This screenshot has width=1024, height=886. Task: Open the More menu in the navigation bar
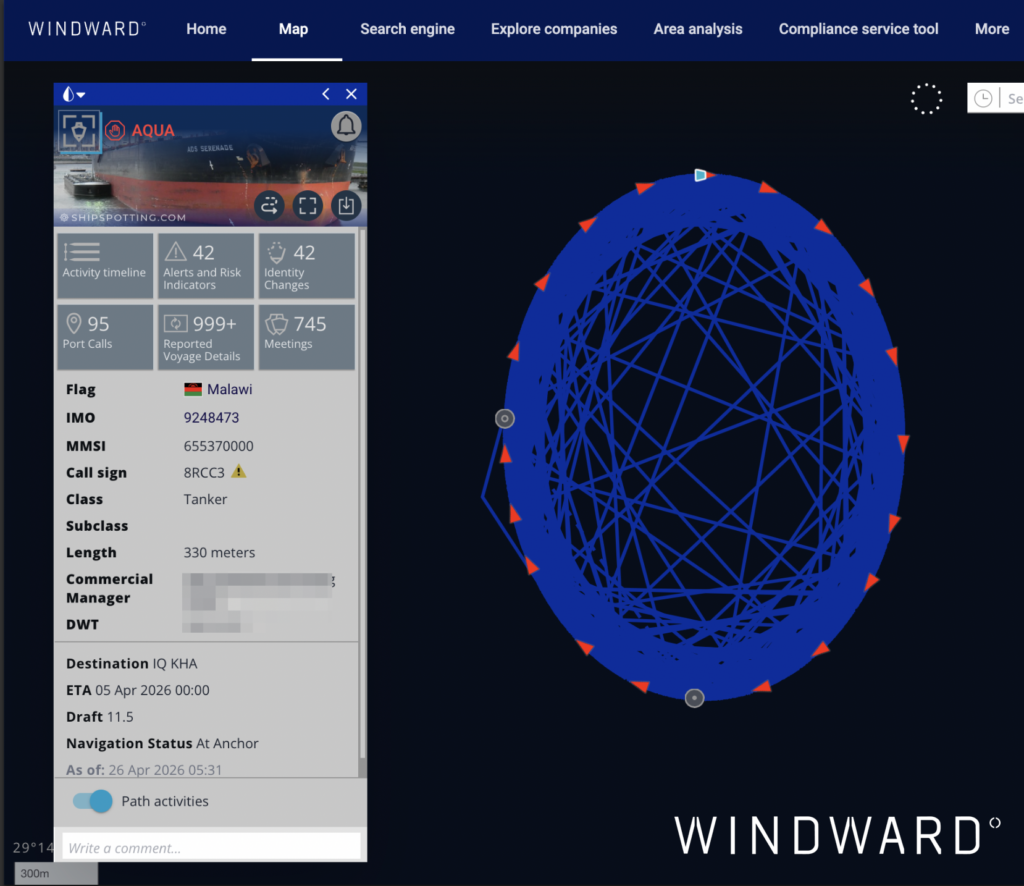[x=991, y=29]
